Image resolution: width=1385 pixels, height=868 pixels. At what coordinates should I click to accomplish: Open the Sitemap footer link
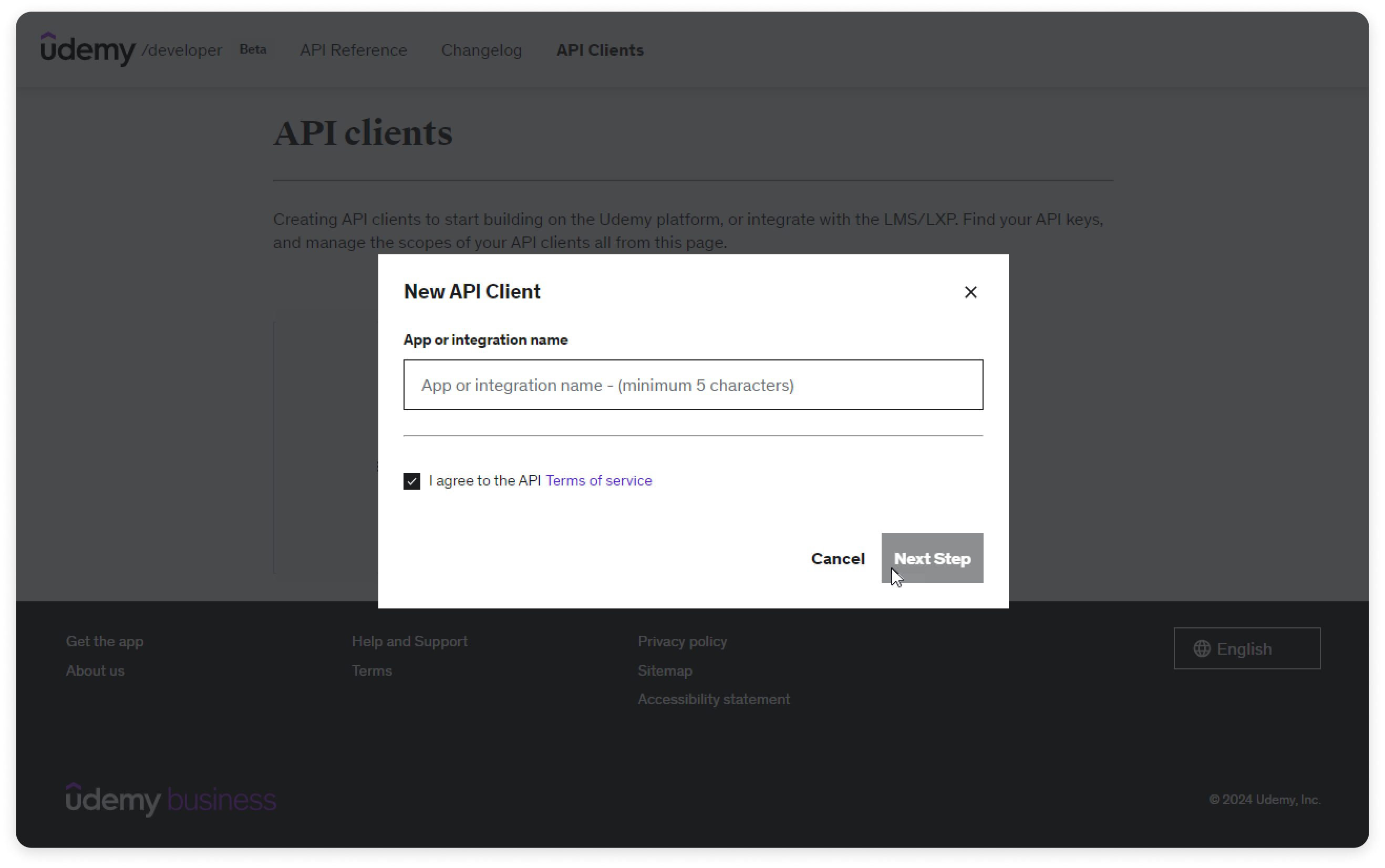coord(665,670)
